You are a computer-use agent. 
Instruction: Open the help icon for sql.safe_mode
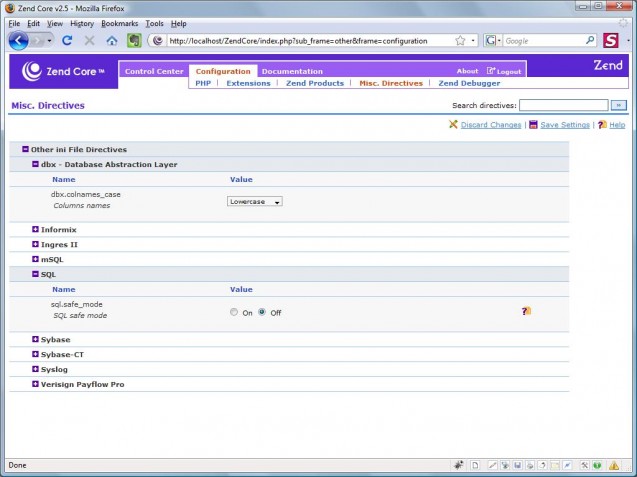(x=526, y=311)
